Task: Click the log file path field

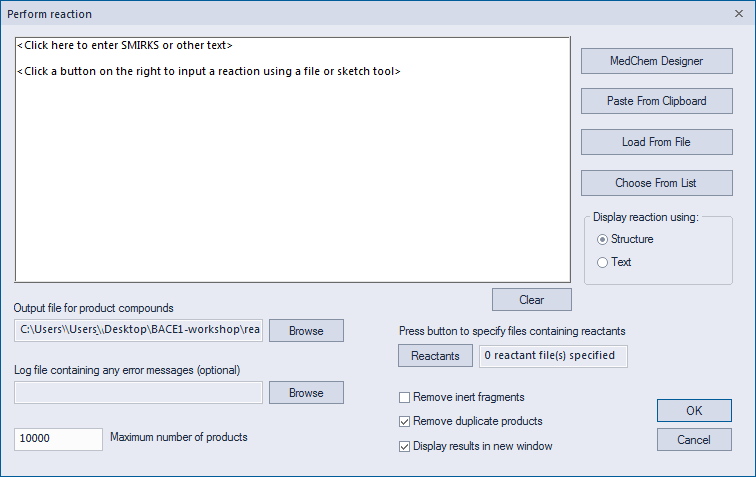Action: click(138, 393)
